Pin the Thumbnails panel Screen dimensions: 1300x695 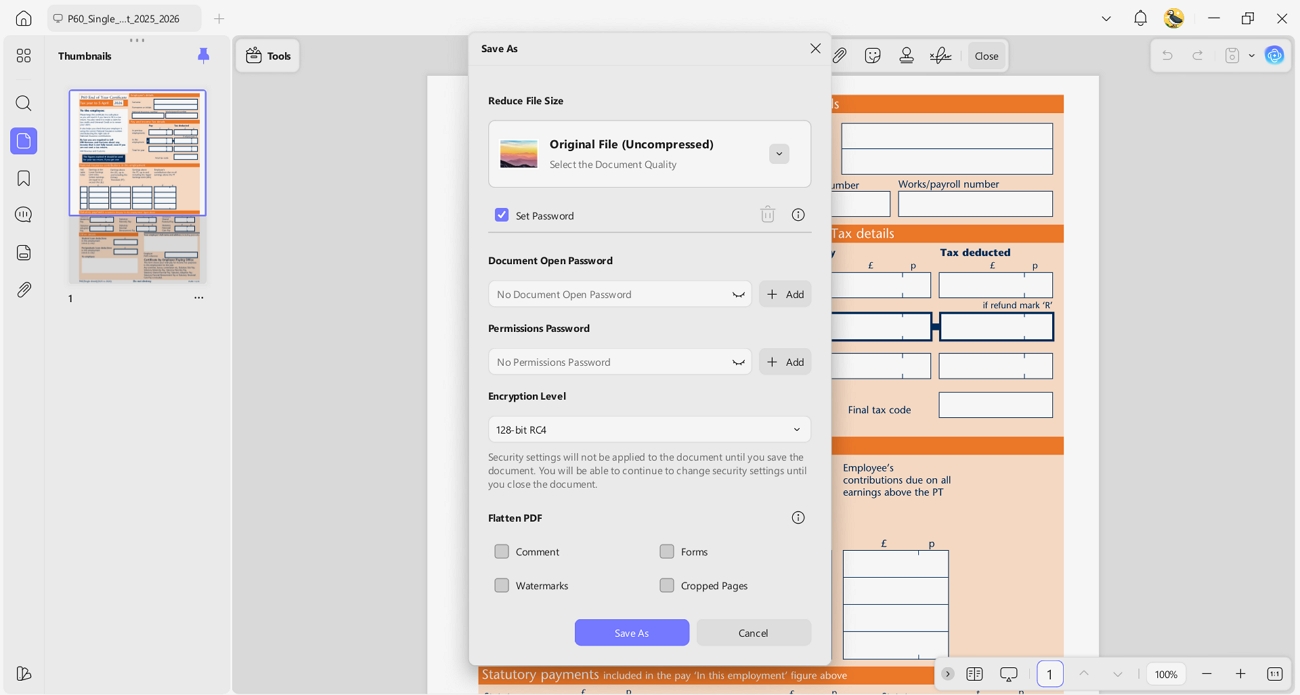click(x=203, y=55)
